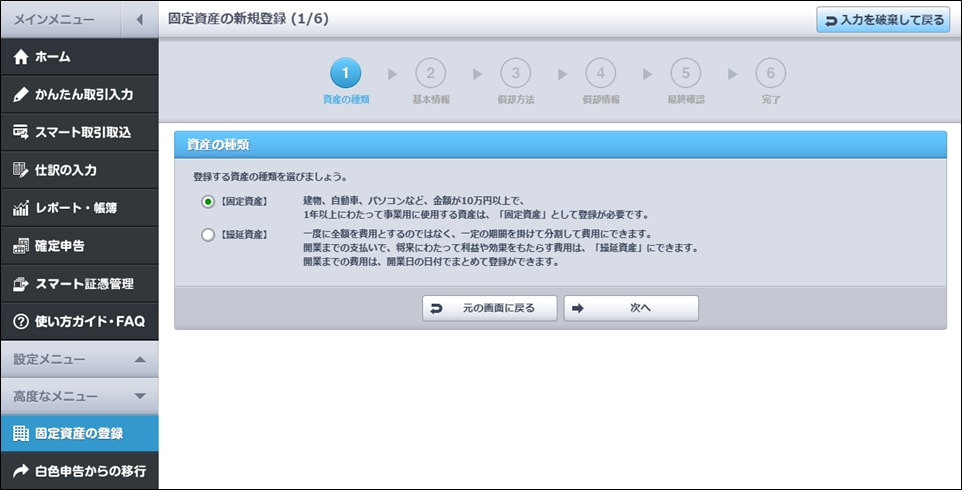The image size is (962, 490).
Task: Click step 2 基本情報 in progress indicator
Action: point(430,73)
